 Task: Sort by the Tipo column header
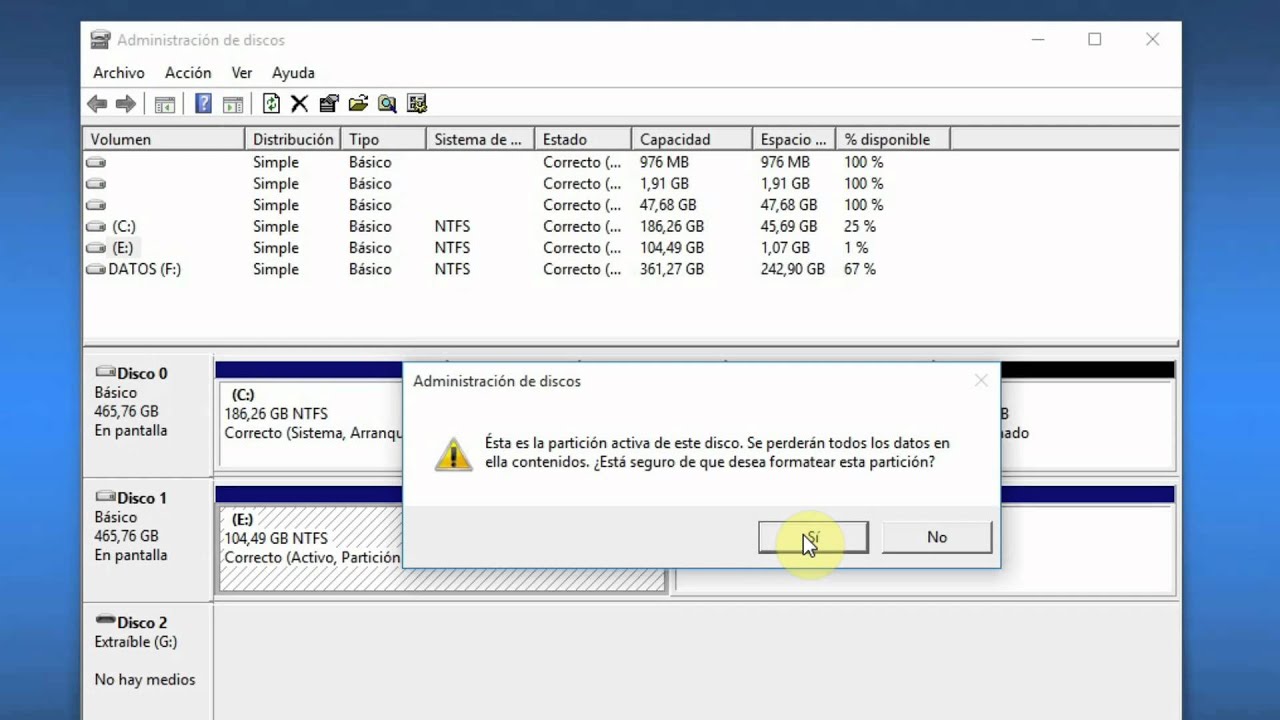tap(384, 139)
